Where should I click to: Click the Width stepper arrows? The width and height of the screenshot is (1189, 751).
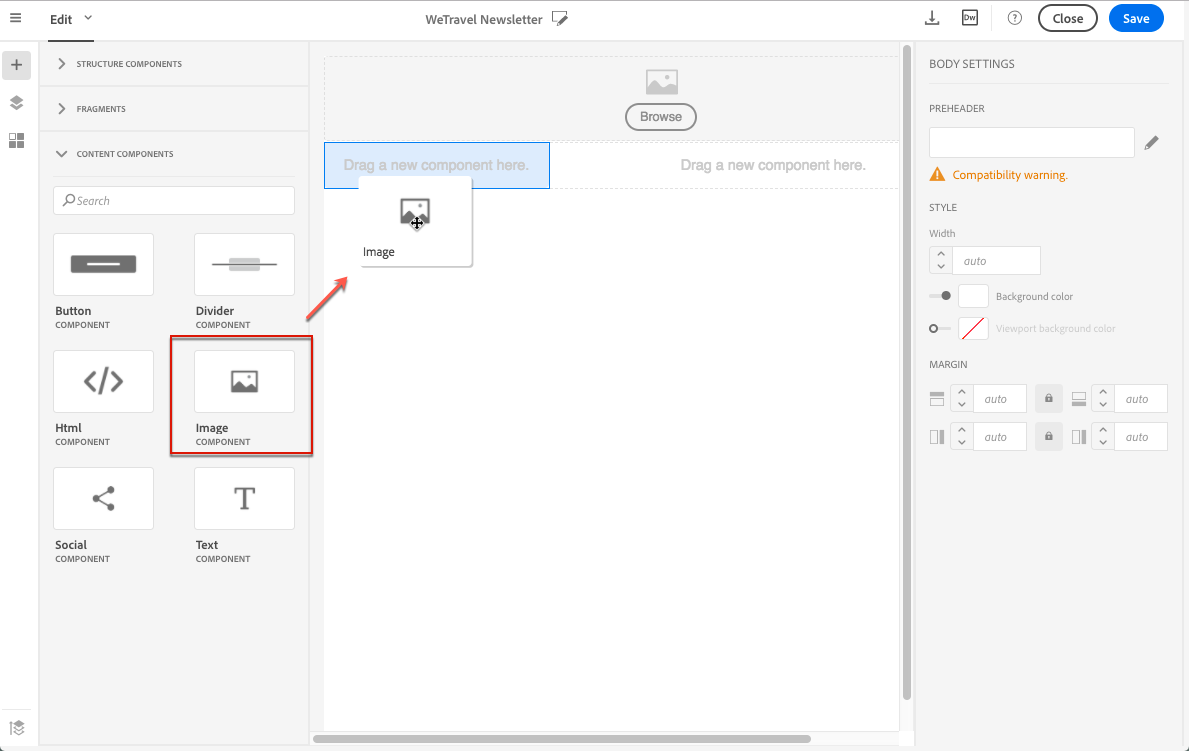pos(941,260)
